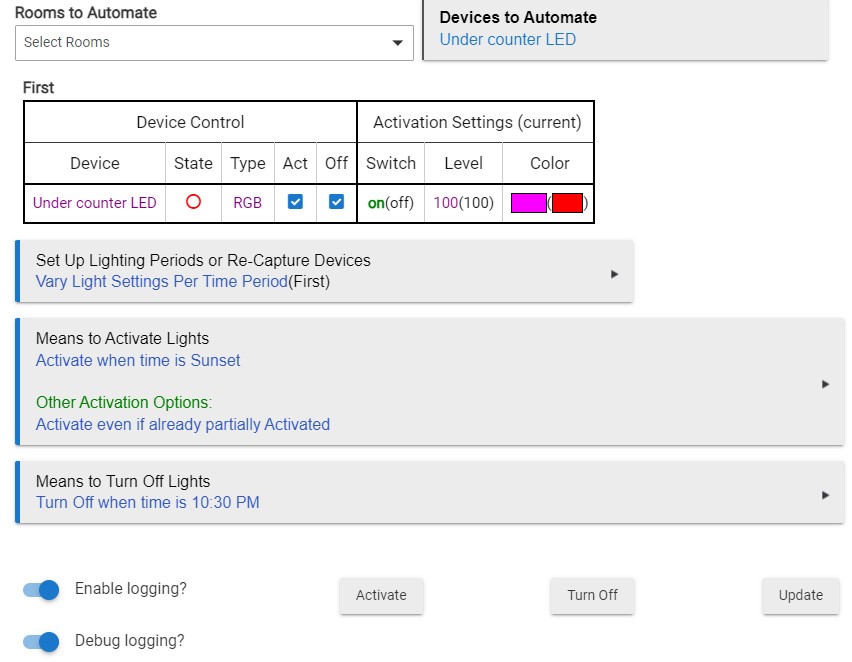
Task: Pick the magenta activation color swatch
Action: (529, 203)
